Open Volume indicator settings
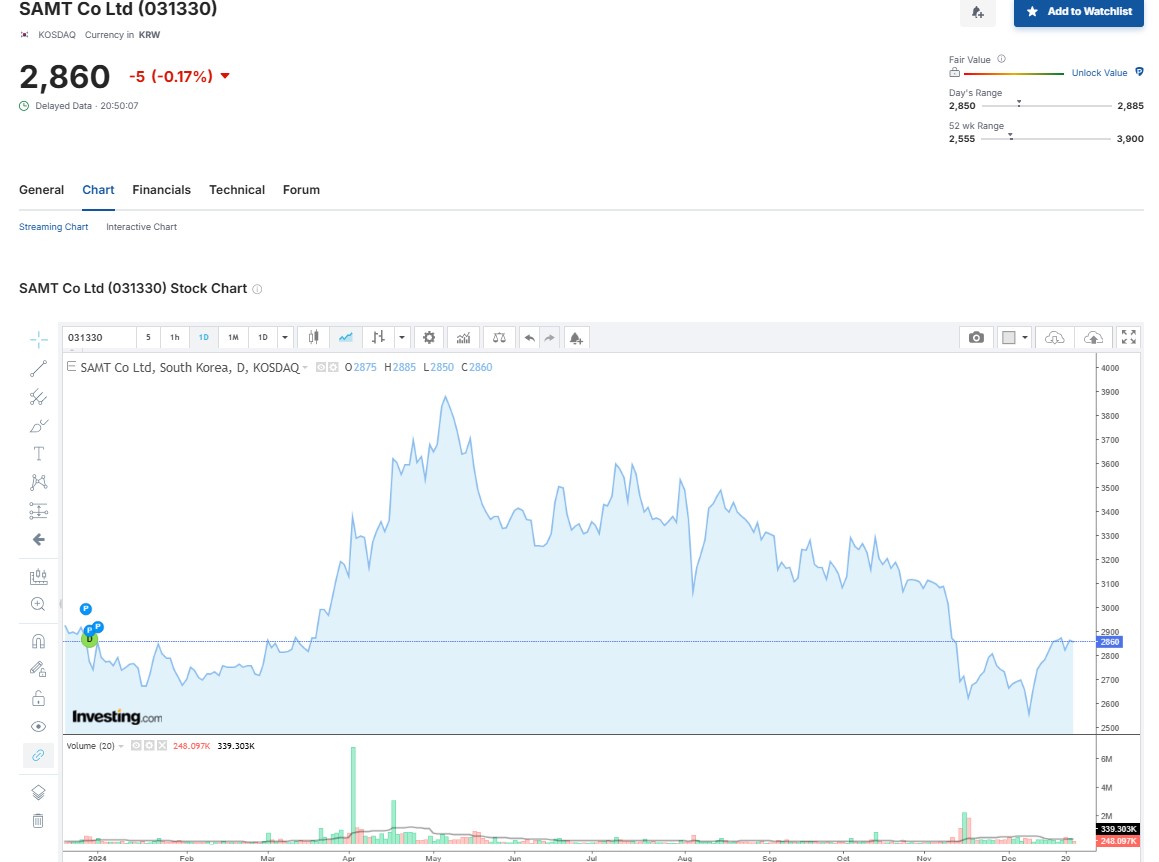Screen dimensions: 1159x862 [149, 745]
